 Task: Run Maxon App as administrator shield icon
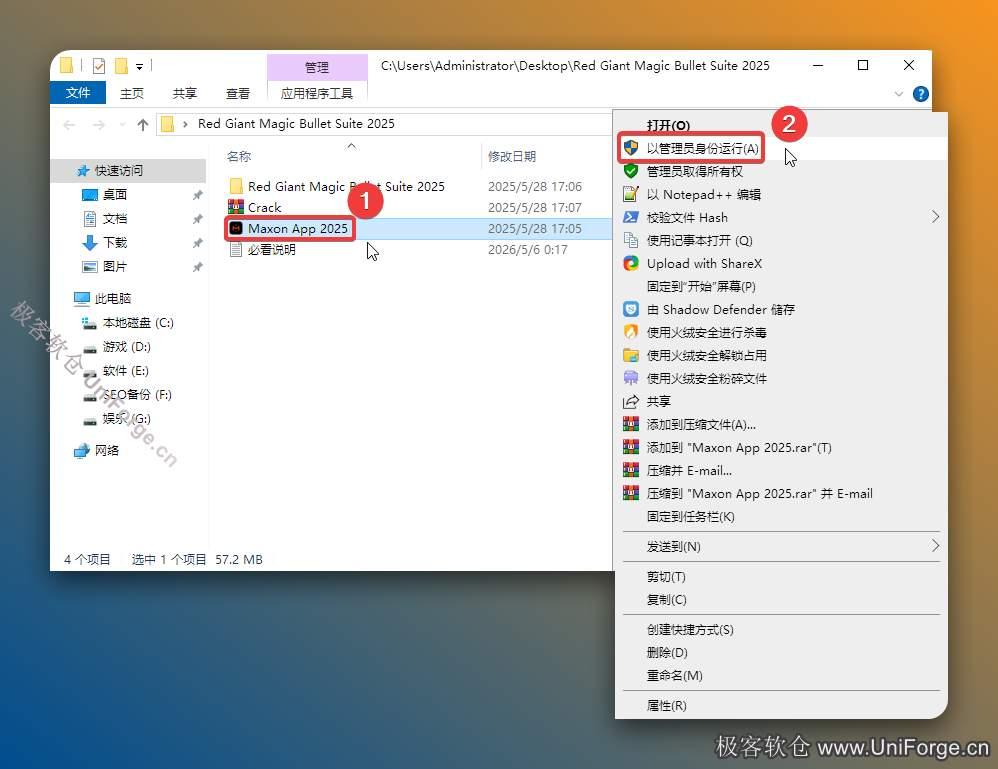[x=631, y=148]
